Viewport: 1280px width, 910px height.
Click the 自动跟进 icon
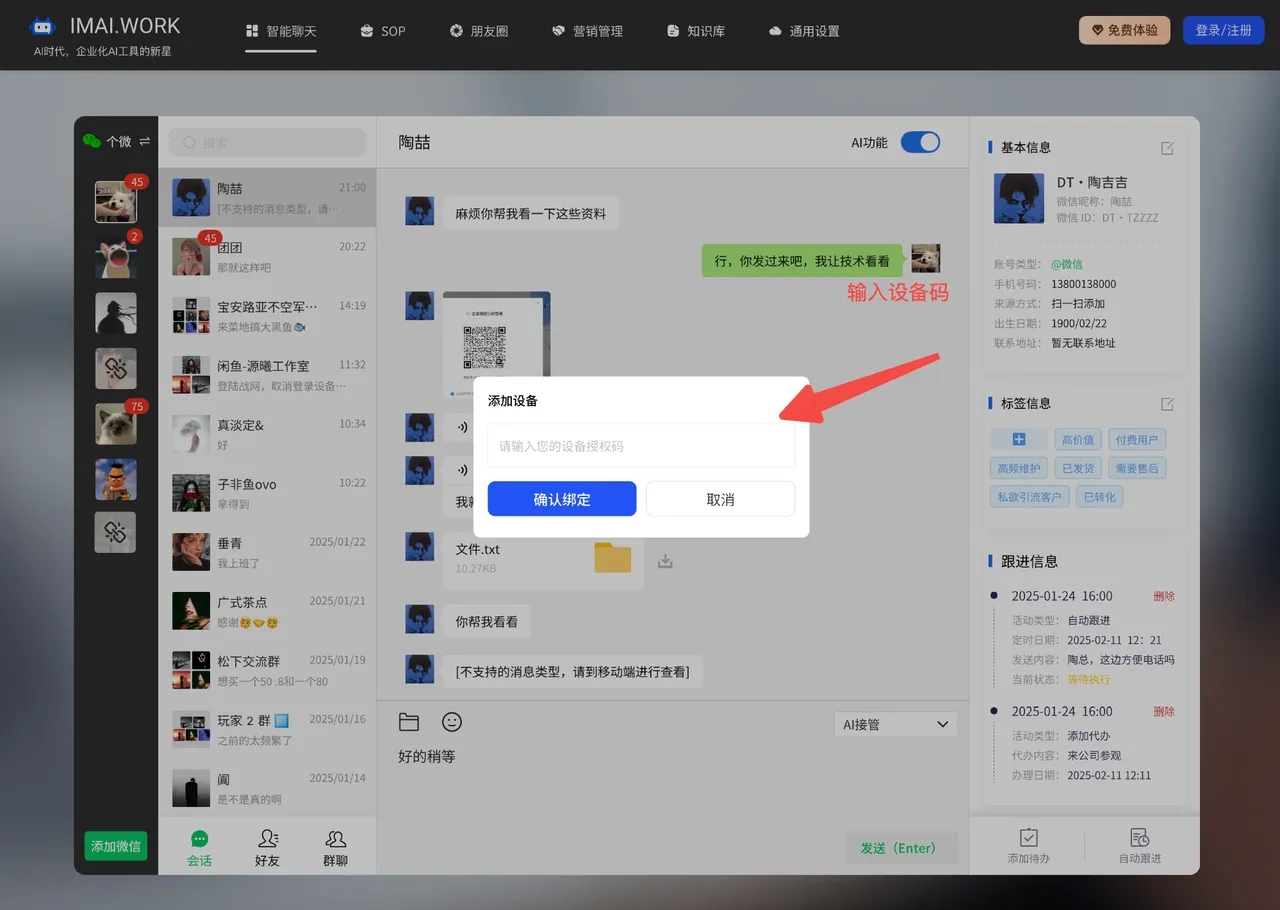point(1139,838)
